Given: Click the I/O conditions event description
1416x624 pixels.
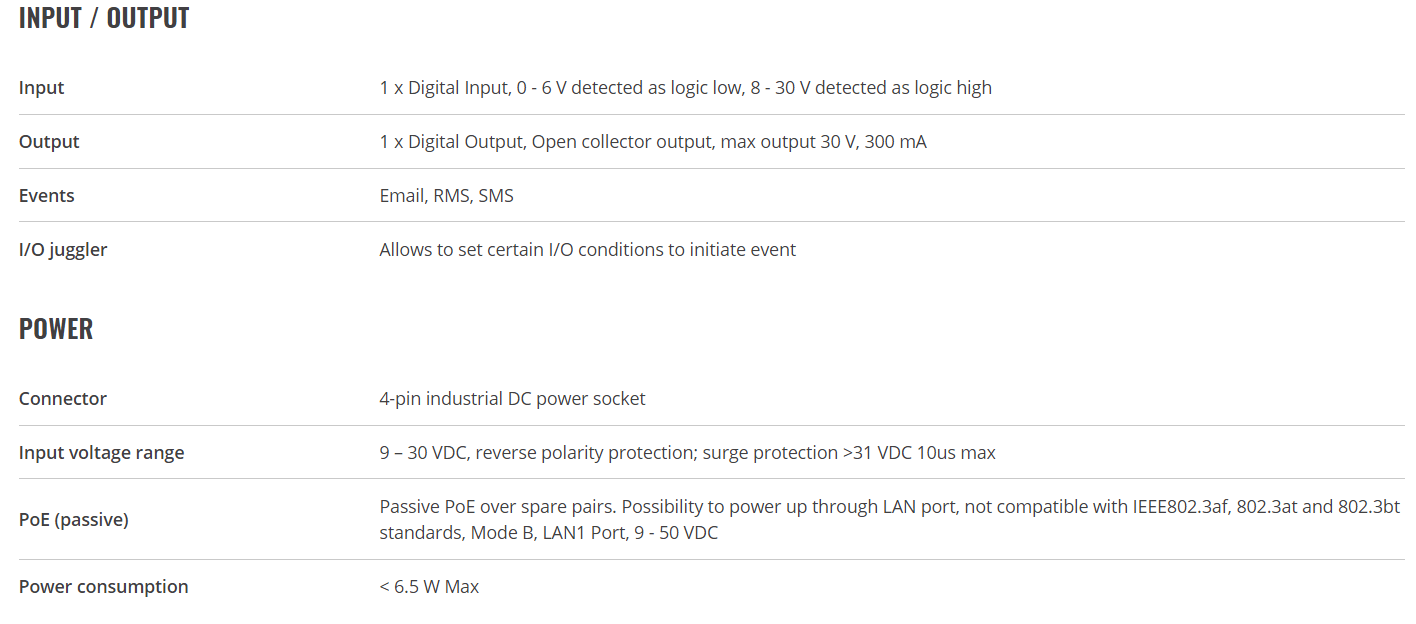Looking at the screenshot, I should tap(588, 250).
